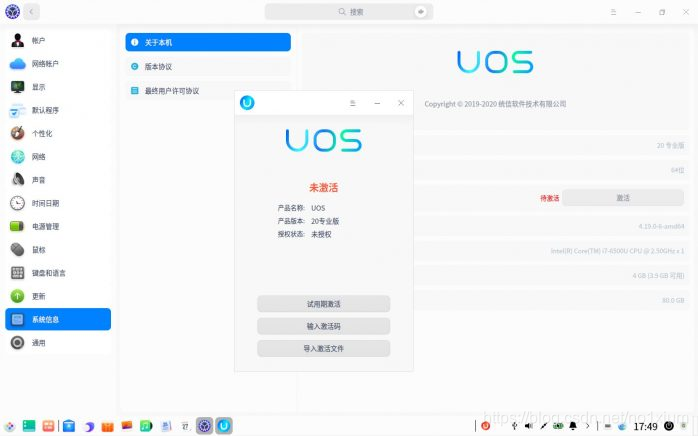The width and height of the screenshot is (698, 436).
Task: Open the 通用 general settings
Action: (x=58, y=342)
